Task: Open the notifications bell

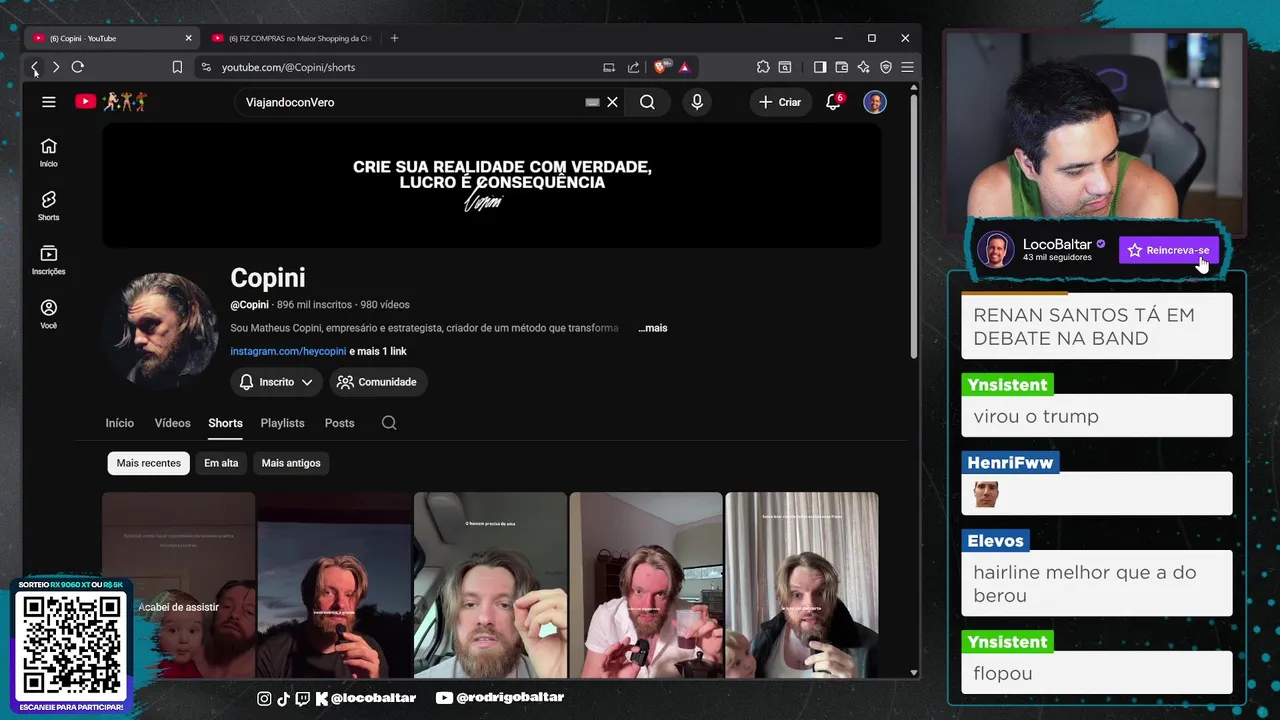Action: [833, 102]
